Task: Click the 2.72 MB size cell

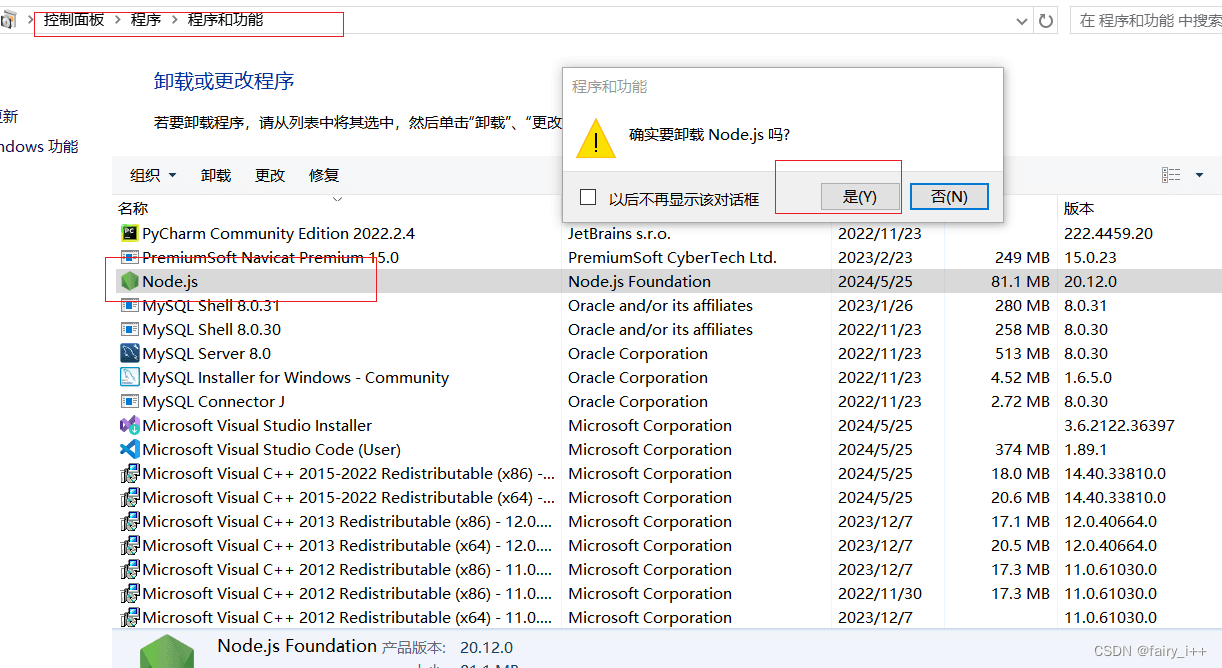Action: 1020,401
